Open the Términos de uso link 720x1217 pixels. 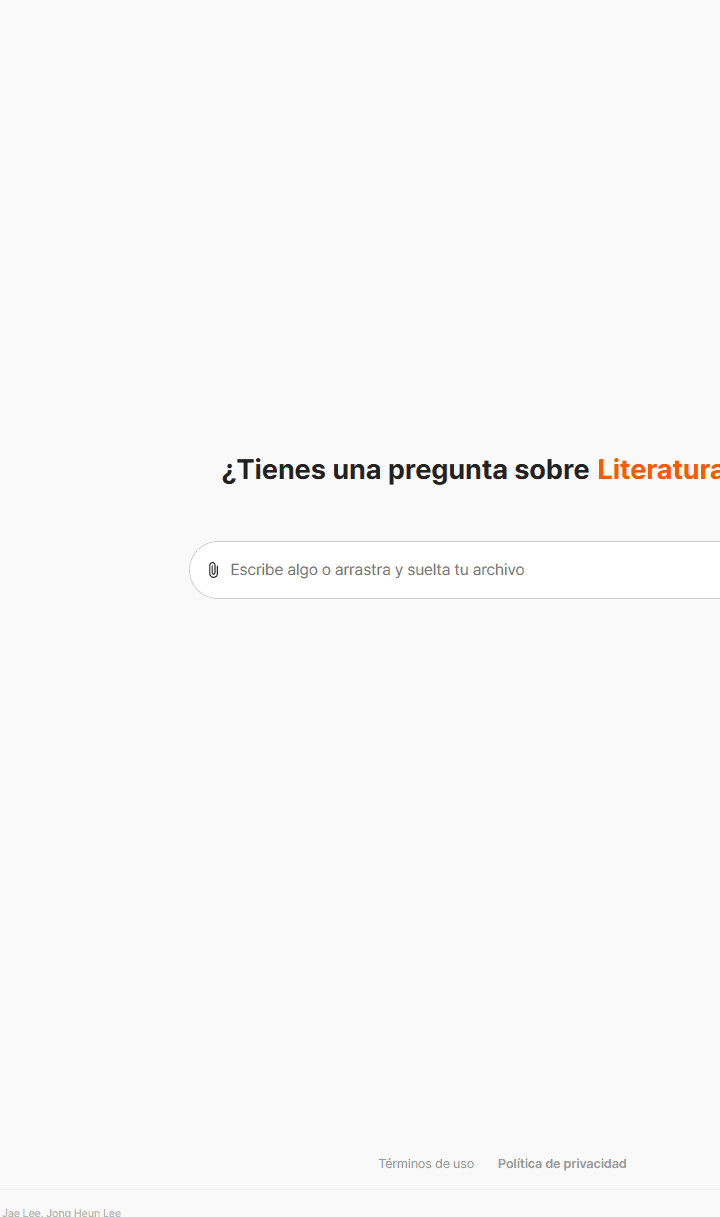tap(426, 1163)
